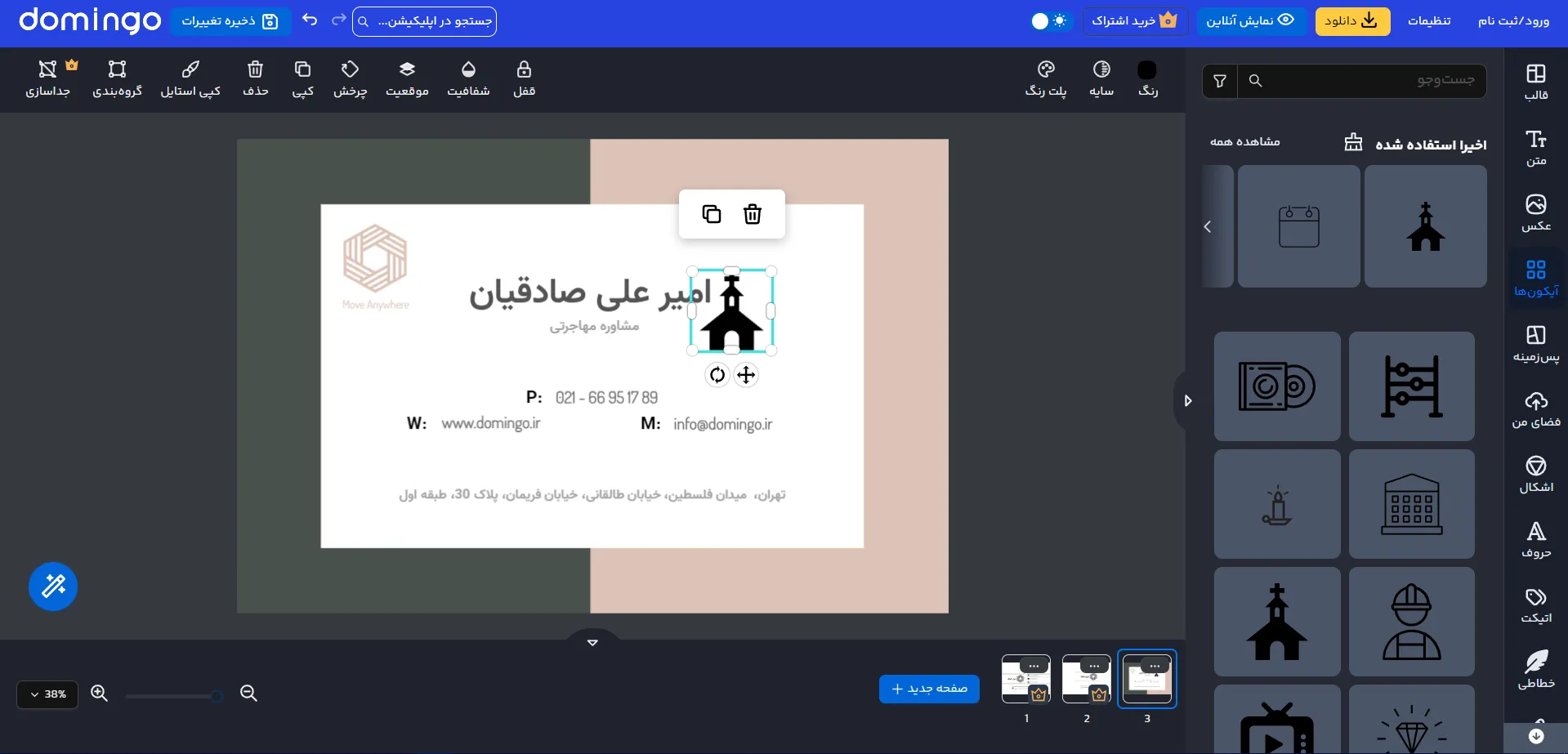
Task: Click the floating trash icon above selection
Action: [x=753, y=214]
